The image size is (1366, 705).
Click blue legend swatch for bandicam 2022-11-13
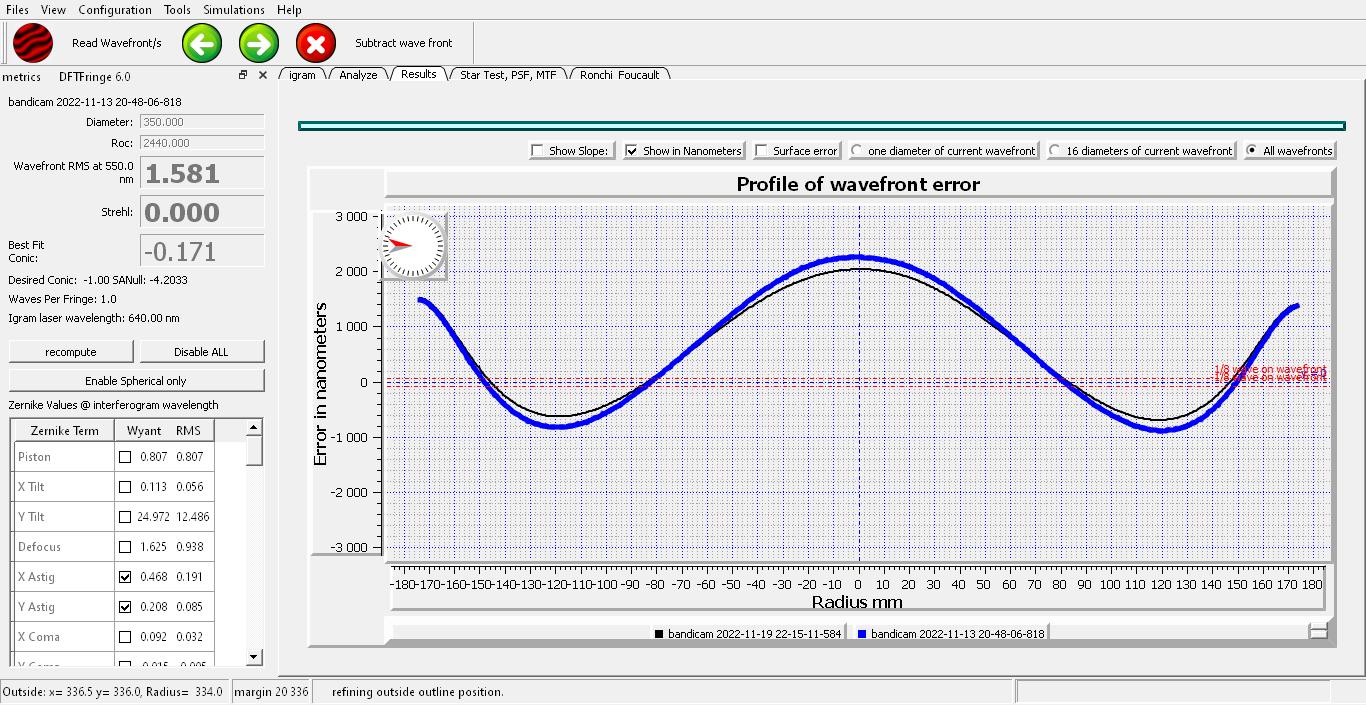point(862,634)
